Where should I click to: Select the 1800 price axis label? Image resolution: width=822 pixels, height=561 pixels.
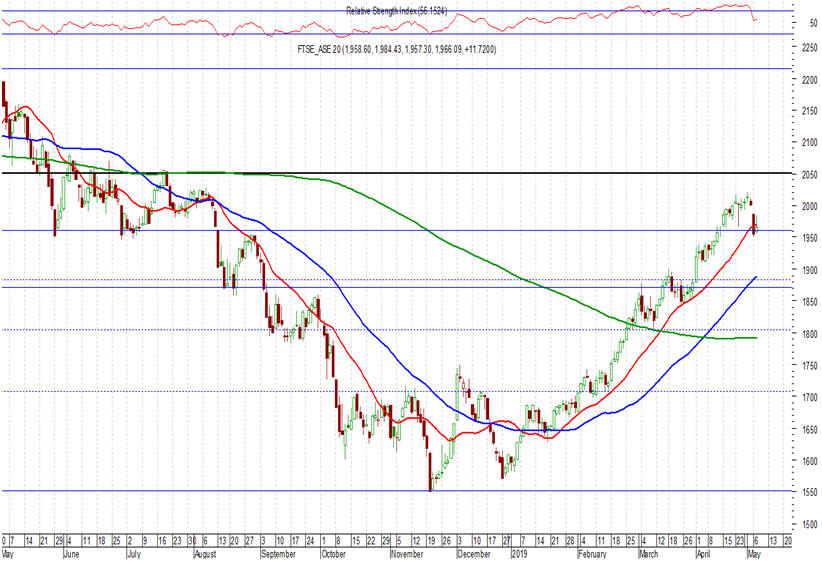click(804, 334)
